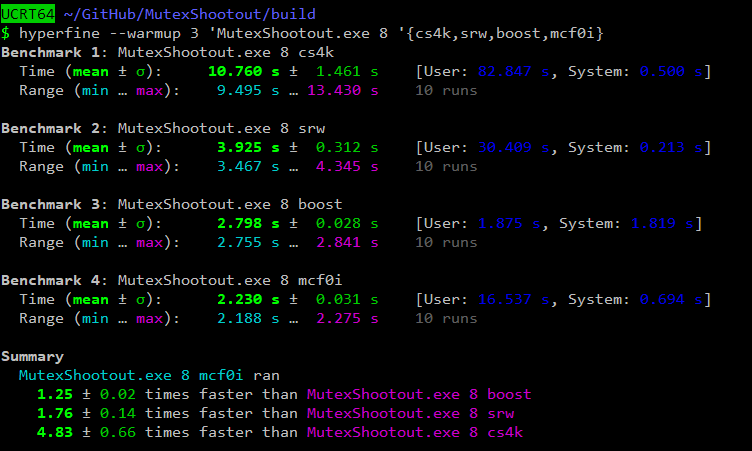This screenshot has width=752, height=451.
Task: Click the minimum time 2.755 s
Action: 248,242
